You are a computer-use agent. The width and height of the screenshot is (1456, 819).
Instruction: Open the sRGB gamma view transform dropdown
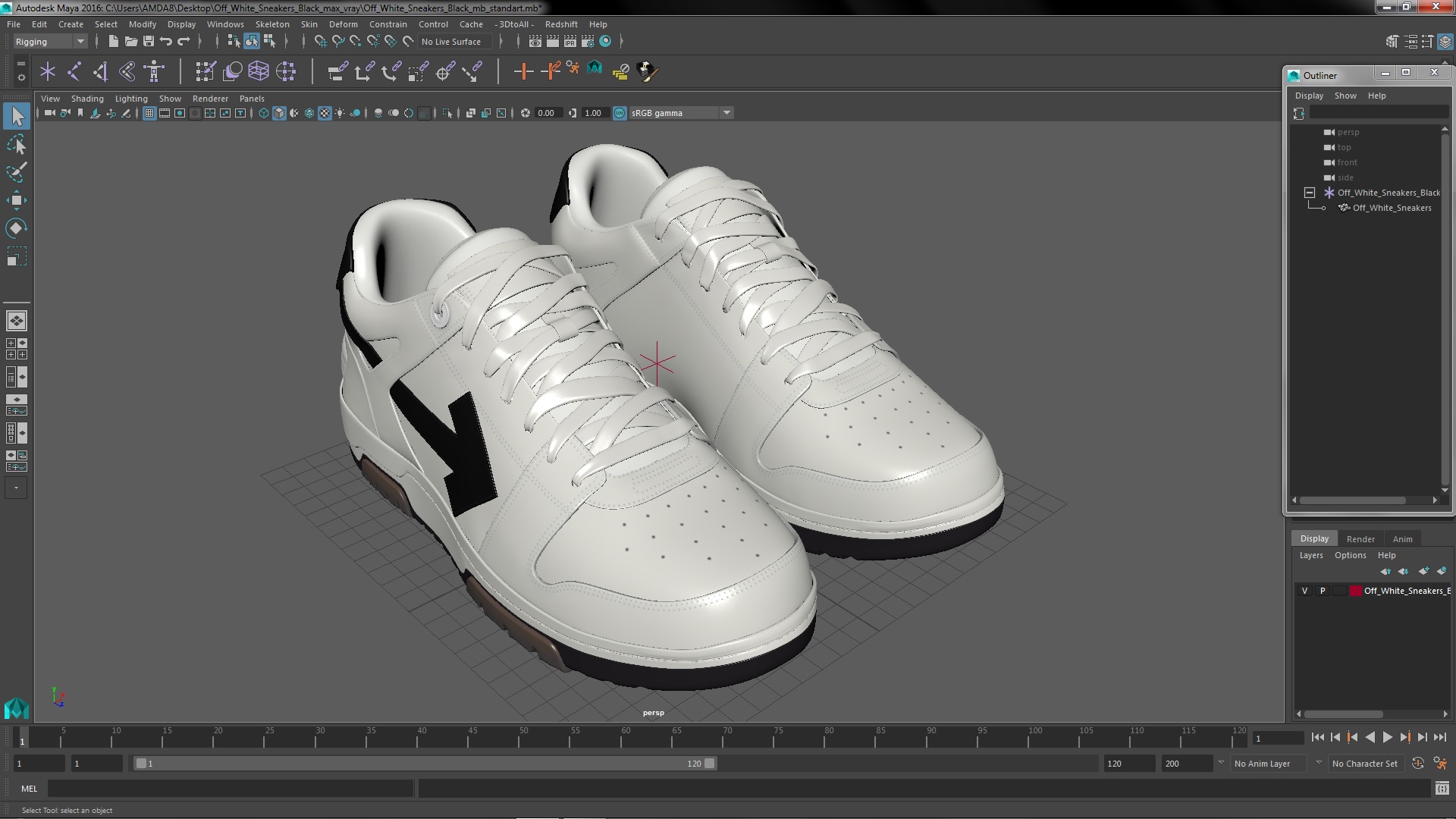click(x=681, y=113)
